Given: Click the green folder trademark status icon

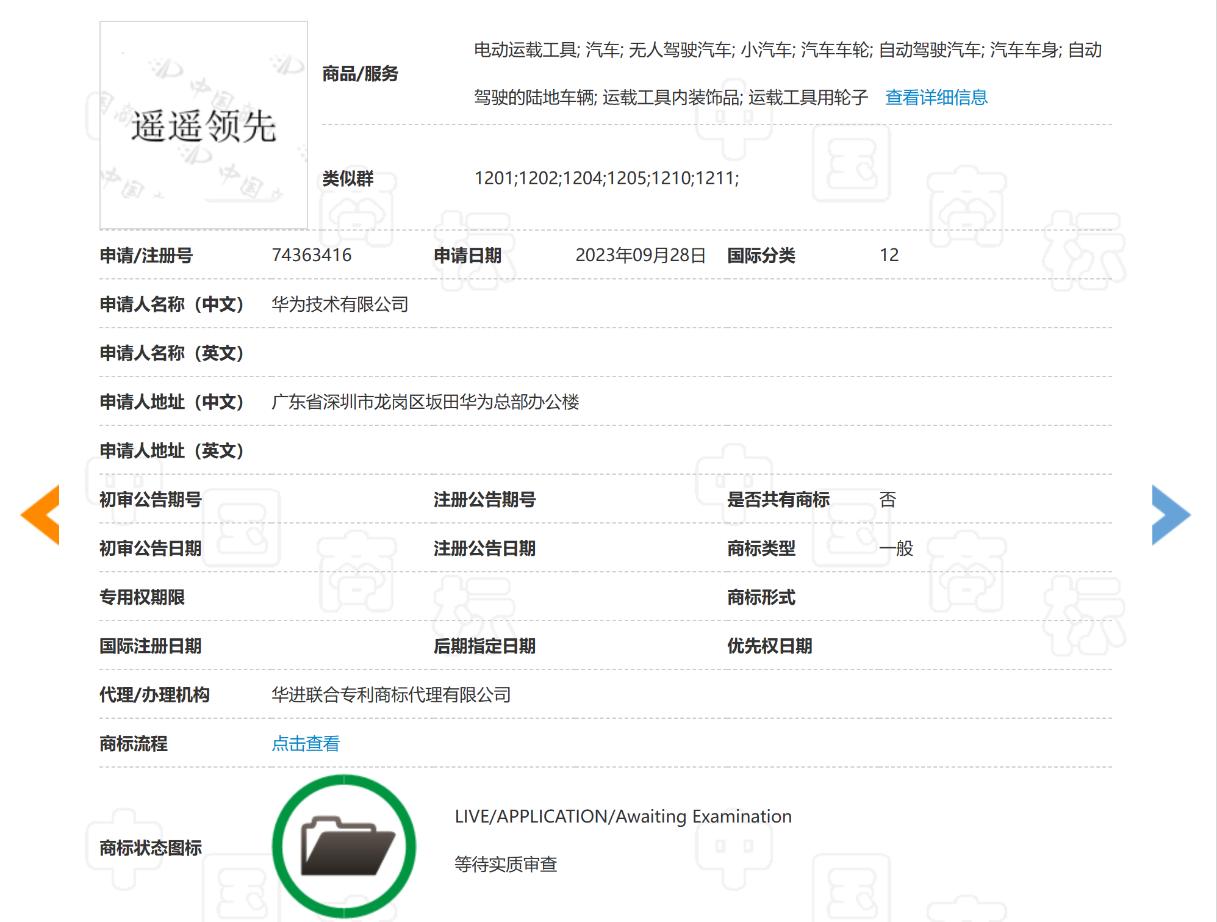Looking at the screenshot, I should point(344,846).
